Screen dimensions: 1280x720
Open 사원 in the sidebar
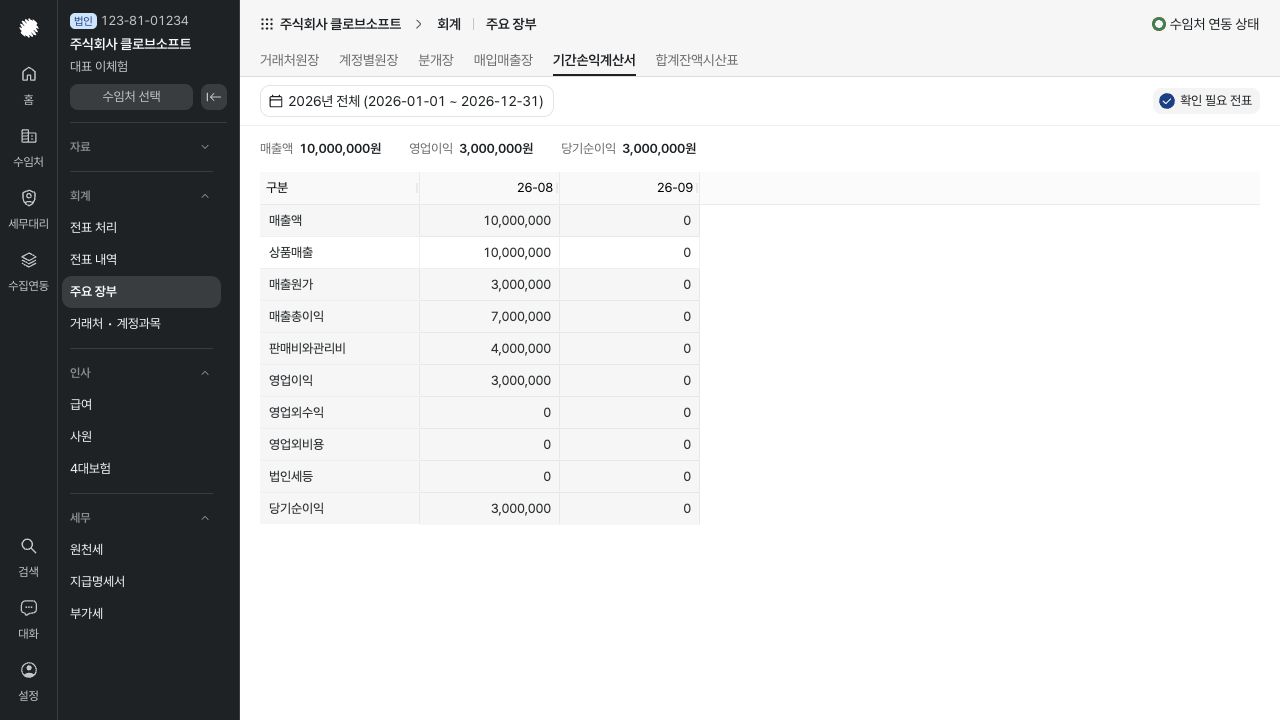[x=141, y=437]
